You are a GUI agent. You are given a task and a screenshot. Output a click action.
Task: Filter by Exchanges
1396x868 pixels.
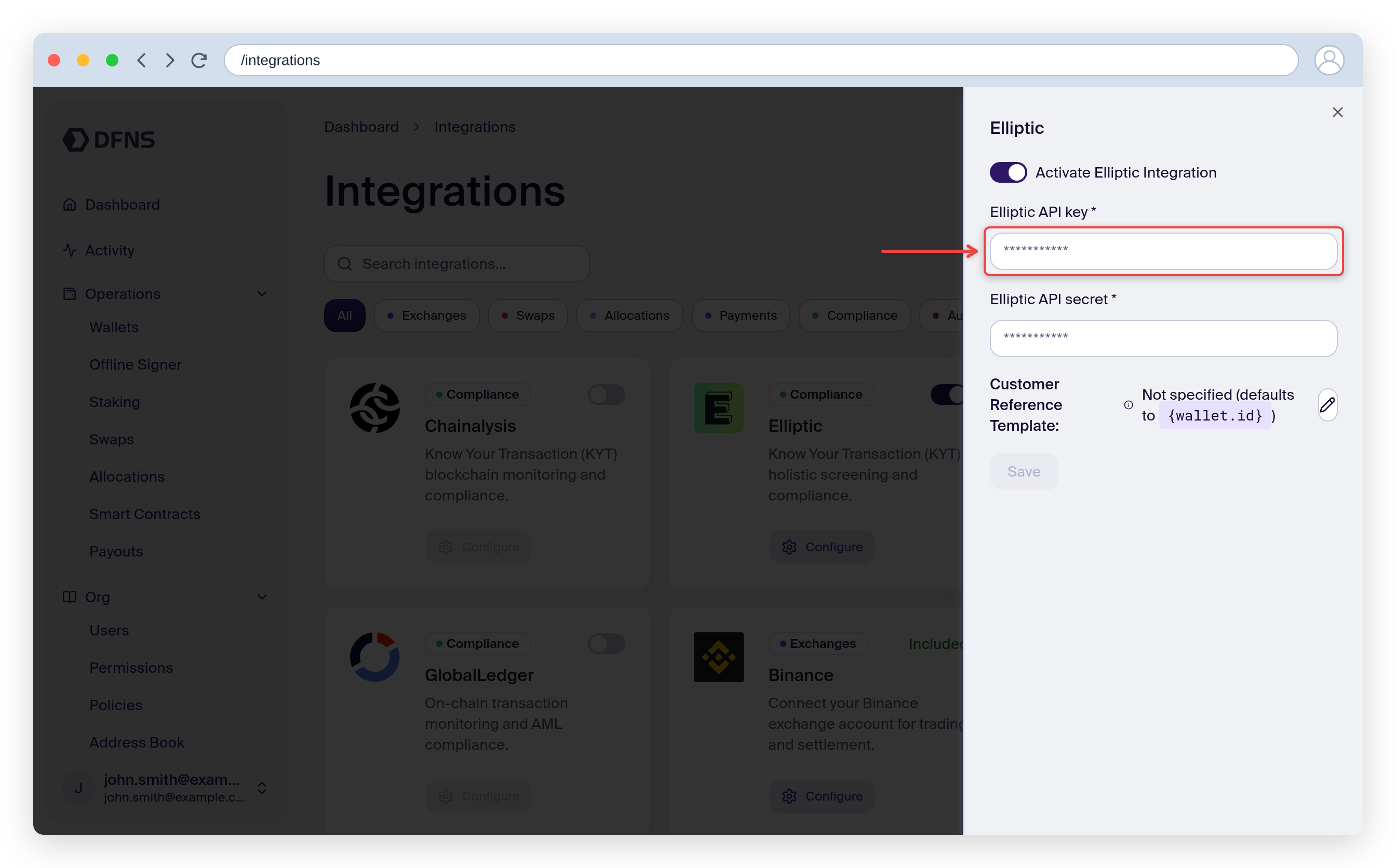pyautogui.click(x=427, y=315)
